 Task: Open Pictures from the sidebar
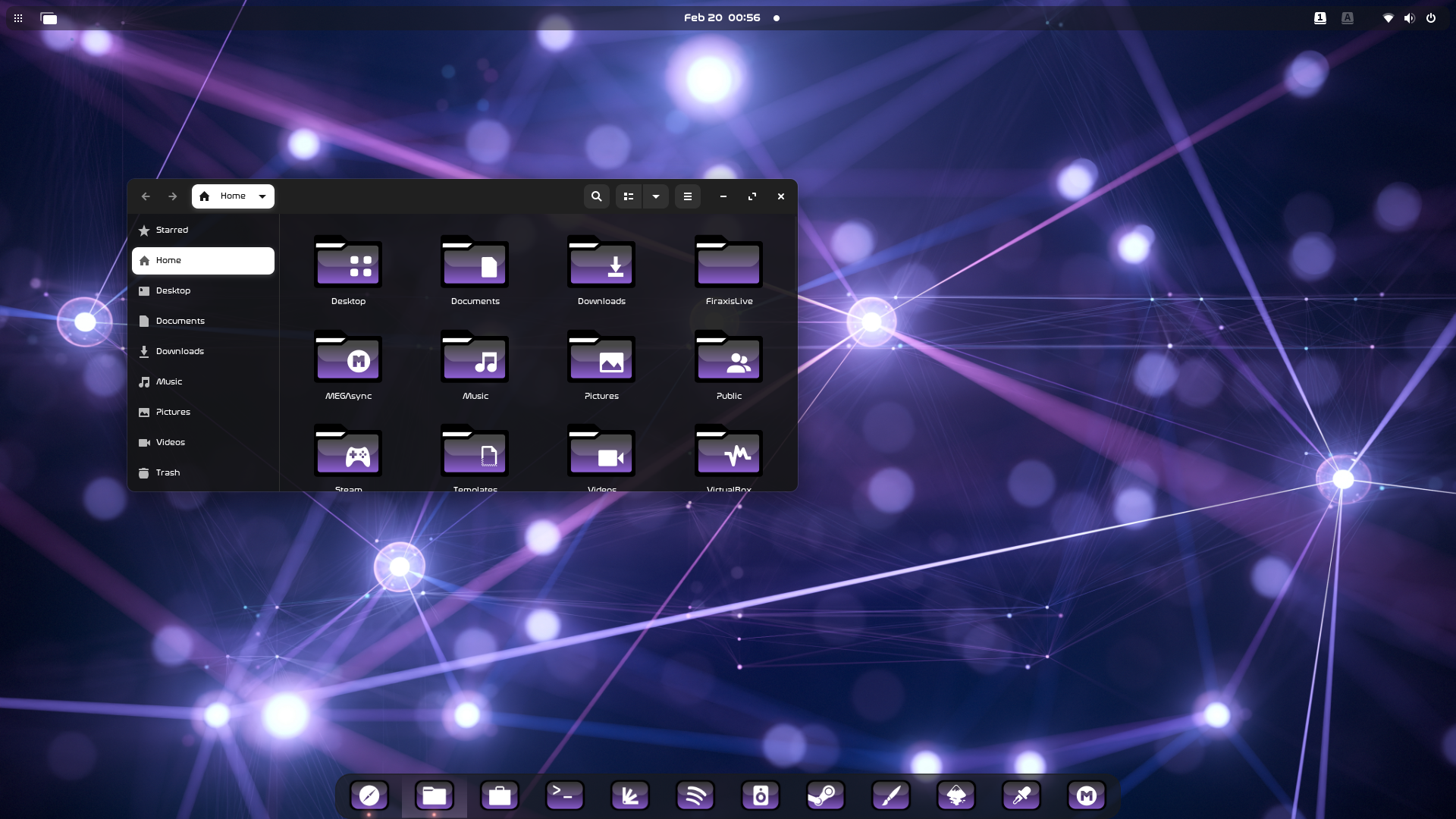tap(203, 412)
